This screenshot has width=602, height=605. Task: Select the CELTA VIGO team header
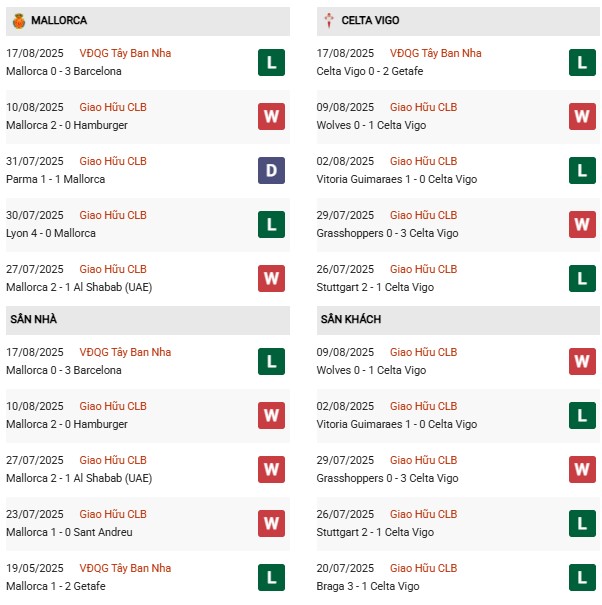(458, 21)
